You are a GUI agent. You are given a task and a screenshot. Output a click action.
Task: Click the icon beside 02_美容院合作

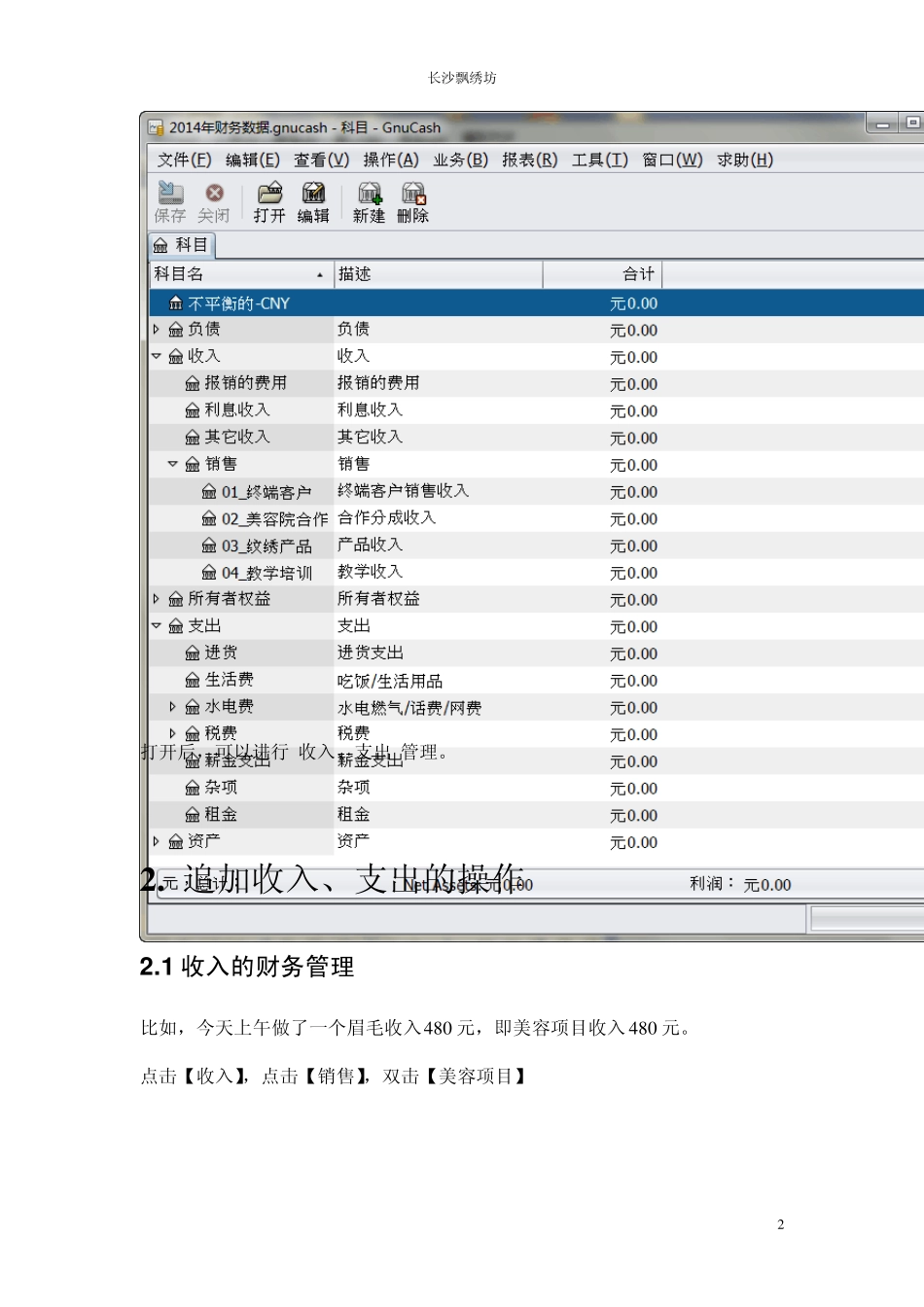(209, 519)
